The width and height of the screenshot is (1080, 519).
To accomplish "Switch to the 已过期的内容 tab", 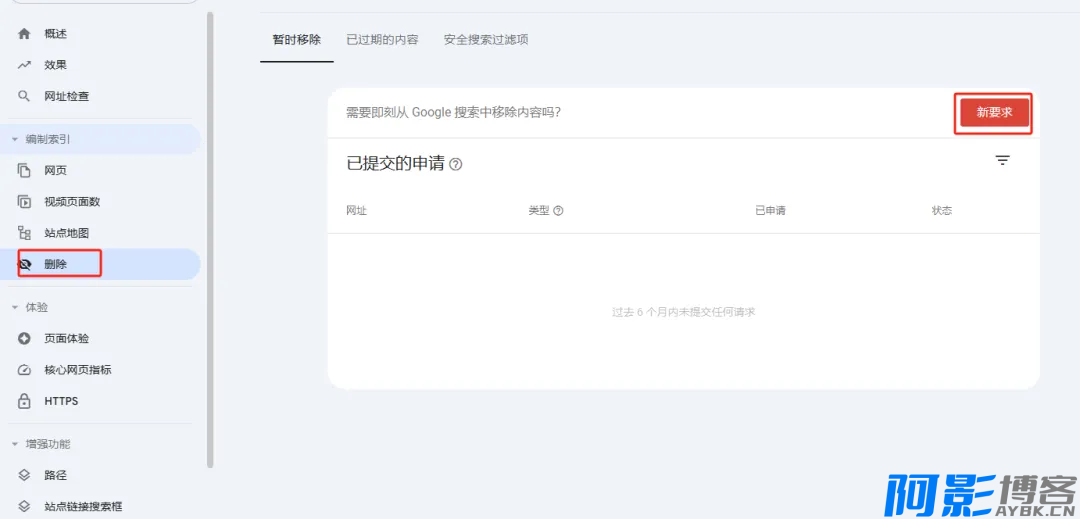I will click(382, 40).
